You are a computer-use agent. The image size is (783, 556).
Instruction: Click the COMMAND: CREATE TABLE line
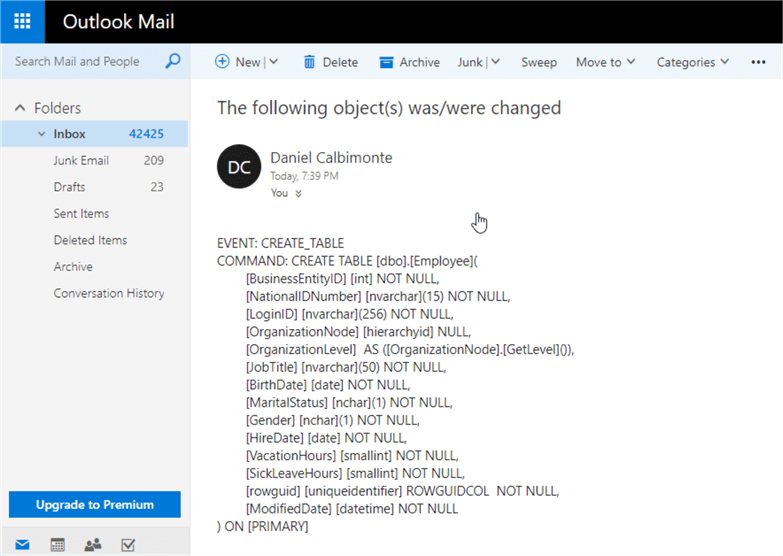tap(347, 261)
